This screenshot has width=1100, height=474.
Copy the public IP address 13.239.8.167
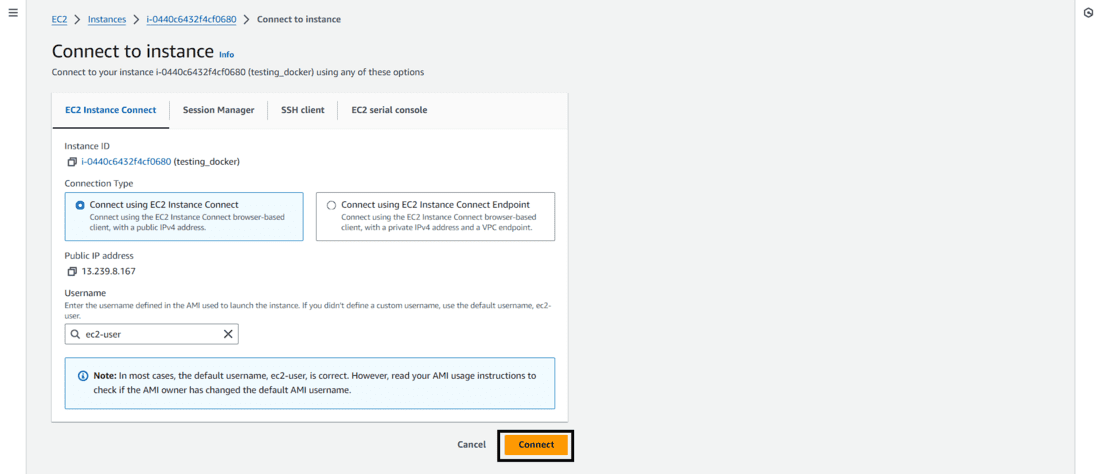[x=72, y=272]
